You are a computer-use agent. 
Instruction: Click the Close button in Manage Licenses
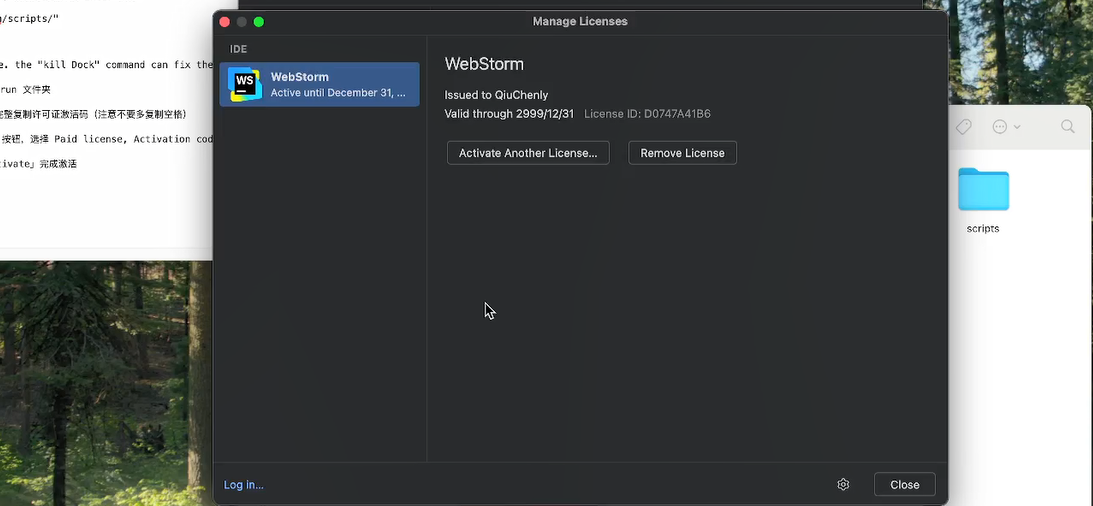(904, 484)
